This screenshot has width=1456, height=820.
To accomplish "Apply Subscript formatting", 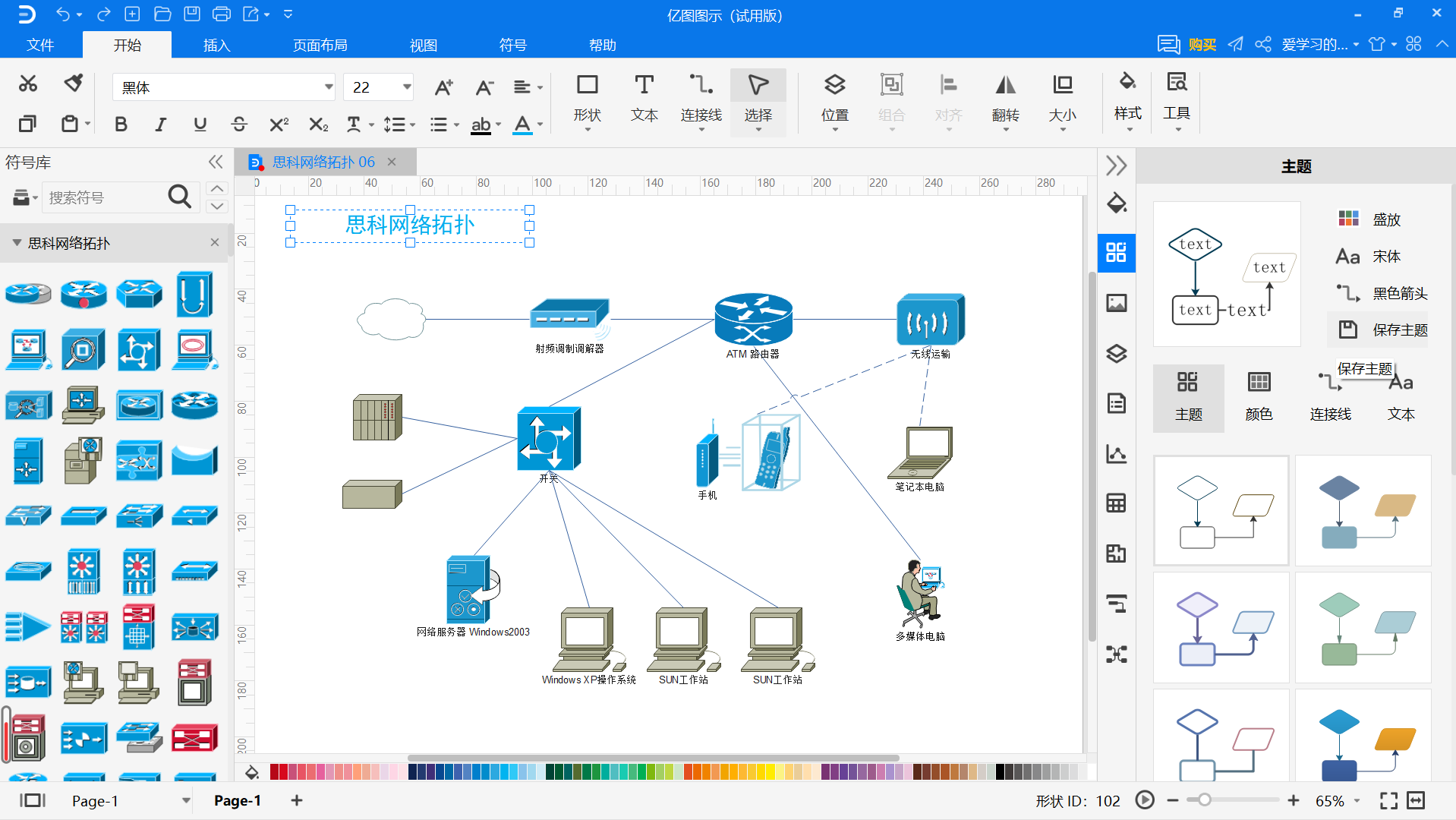I will pos(318,124).
